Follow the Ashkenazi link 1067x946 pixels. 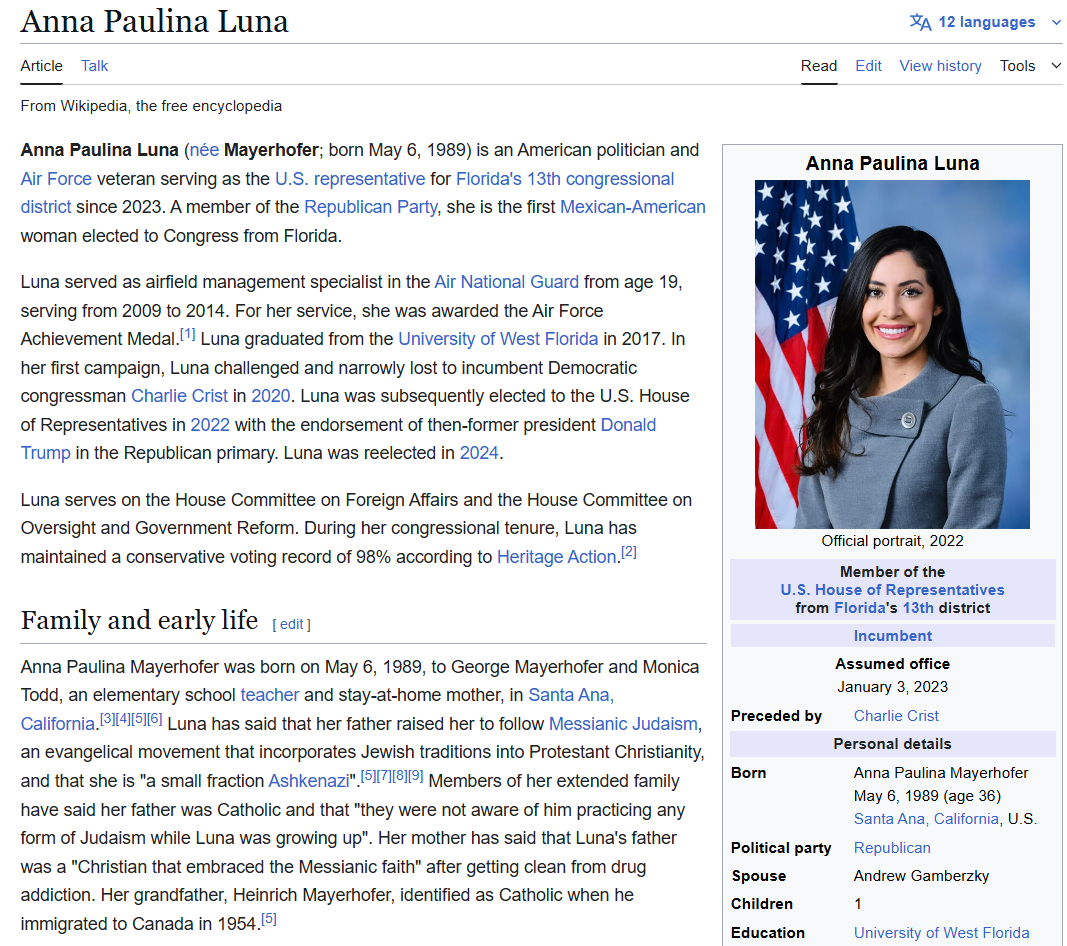pos(309,781)
